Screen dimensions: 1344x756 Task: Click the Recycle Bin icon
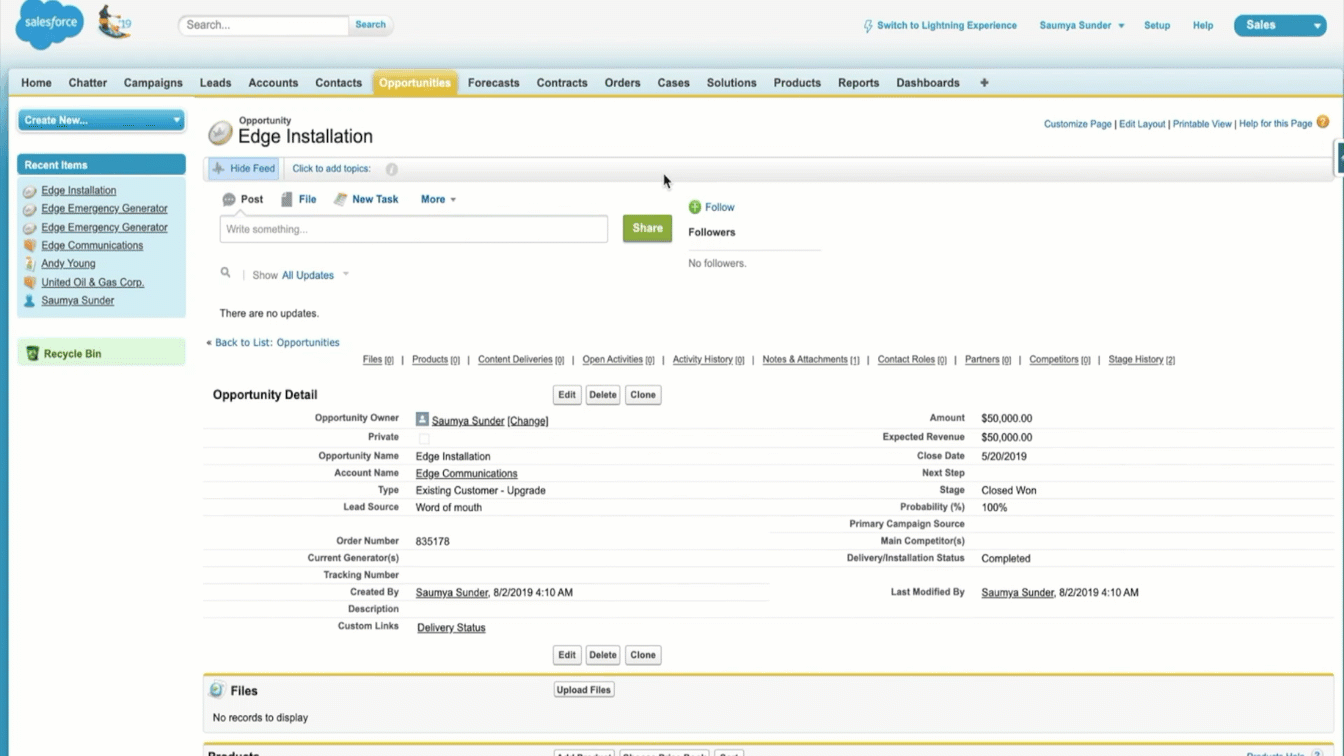[32, 353]
